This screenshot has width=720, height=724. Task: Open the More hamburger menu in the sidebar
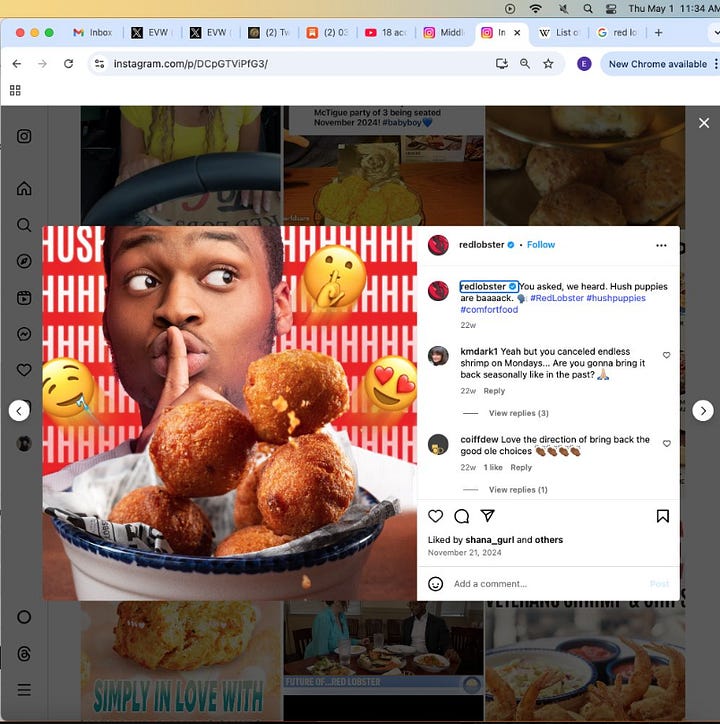[x=24, y=690]
